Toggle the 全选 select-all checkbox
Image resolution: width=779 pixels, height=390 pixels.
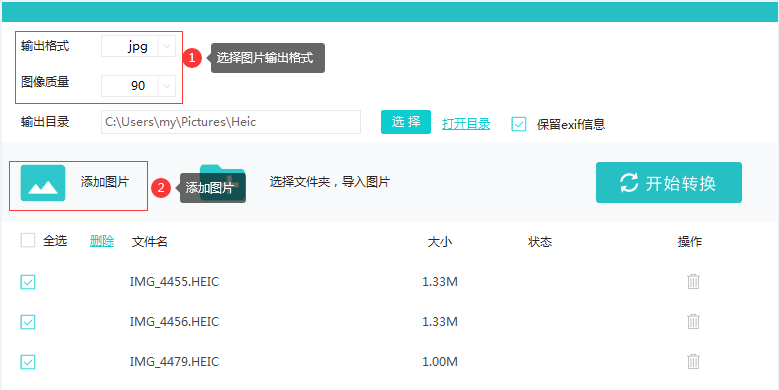(x=28, y=240)
